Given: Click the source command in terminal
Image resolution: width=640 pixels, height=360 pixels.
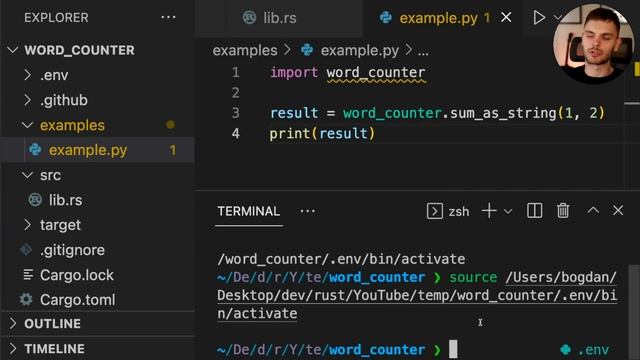Looking at the screenshot, I should pos(473,278).
